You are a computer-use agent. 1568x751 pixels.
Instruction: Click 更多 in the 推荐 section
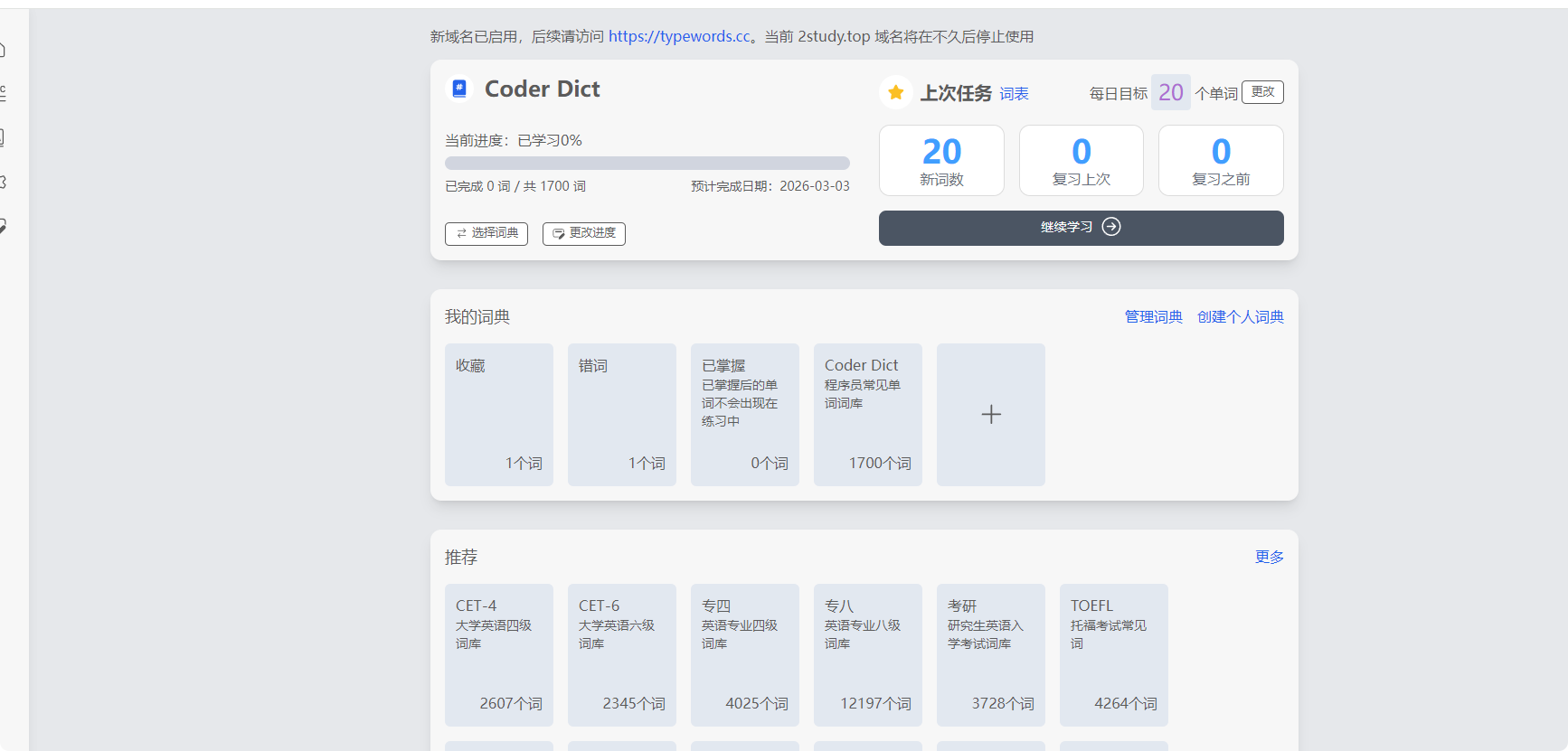tap(1270, 558)
